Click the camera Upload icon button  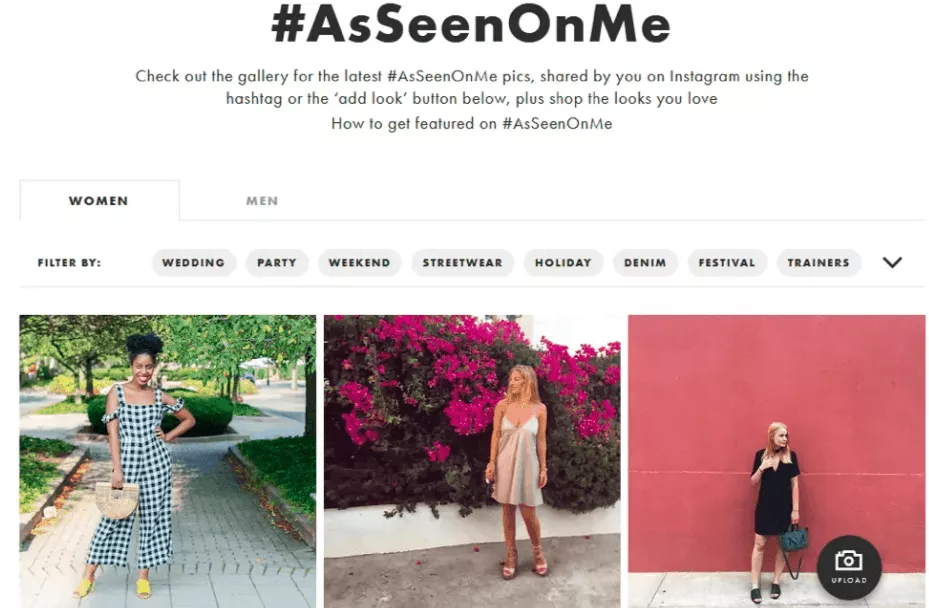click(848, 567)
